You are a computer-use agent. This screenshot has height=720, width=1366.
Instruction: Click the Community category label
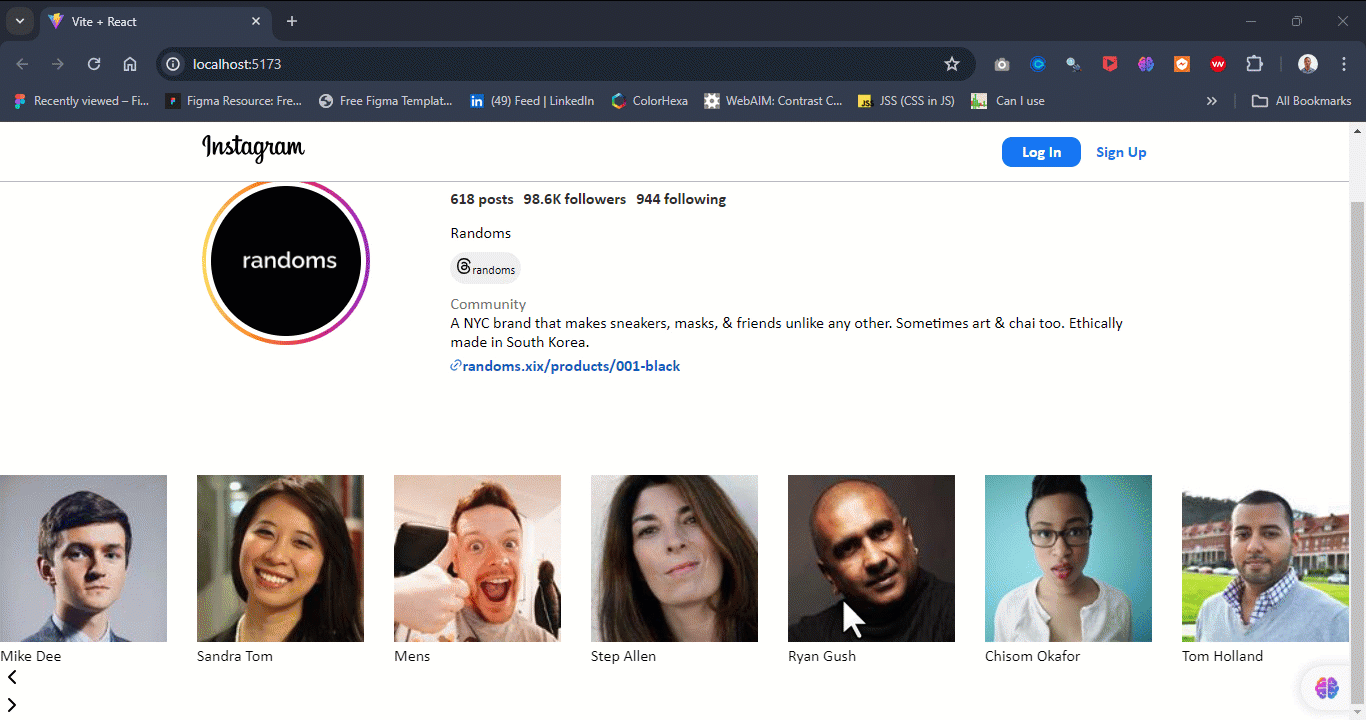click(x=488, y=304)
